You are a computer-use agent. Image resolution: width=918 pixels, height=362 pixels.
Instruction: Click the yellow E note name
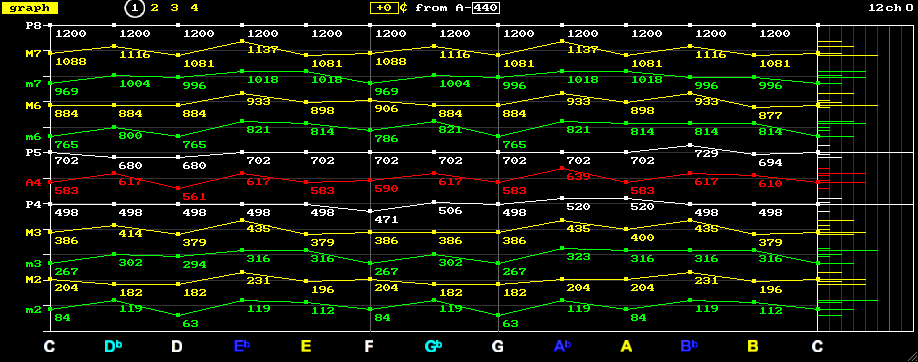pos(306,346)
